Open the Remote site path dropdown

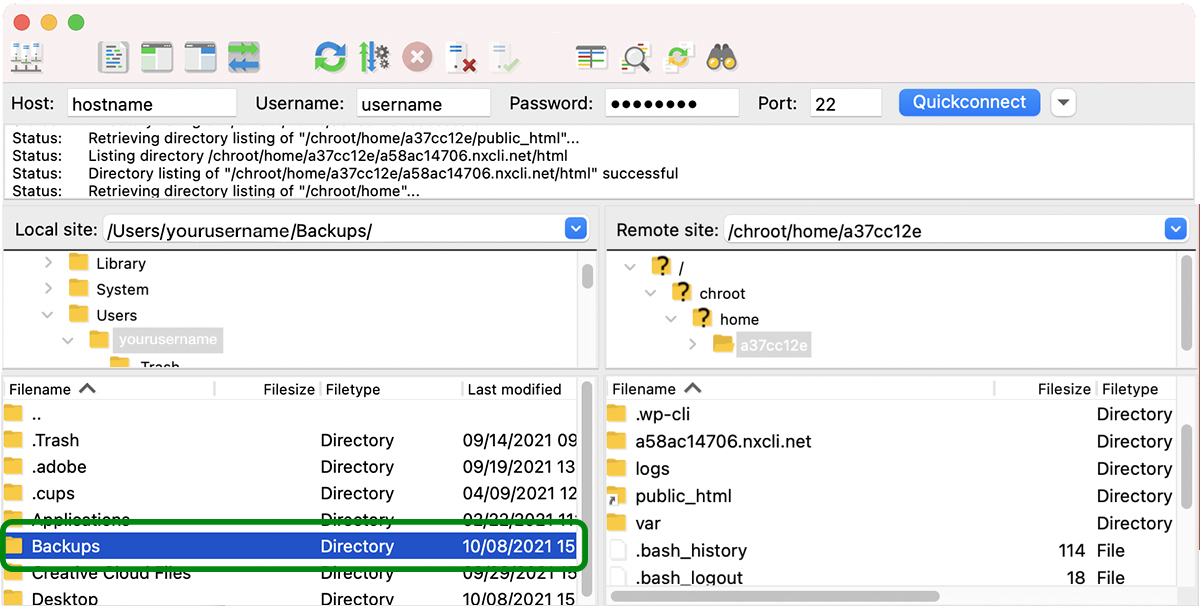1175,228
